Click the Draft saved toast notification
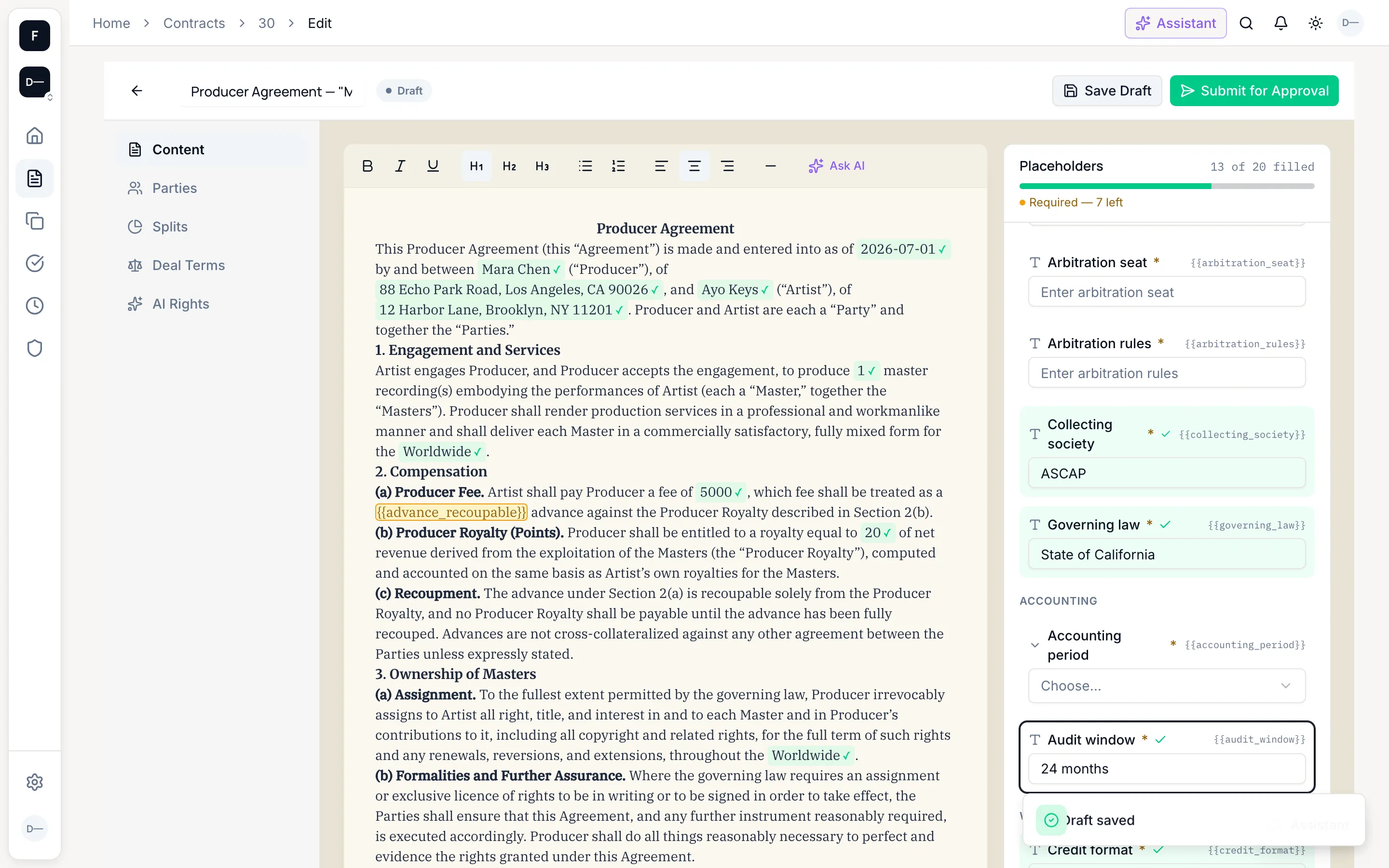Viewport: 1389px width, 868px height. (x=1194, y=820)
